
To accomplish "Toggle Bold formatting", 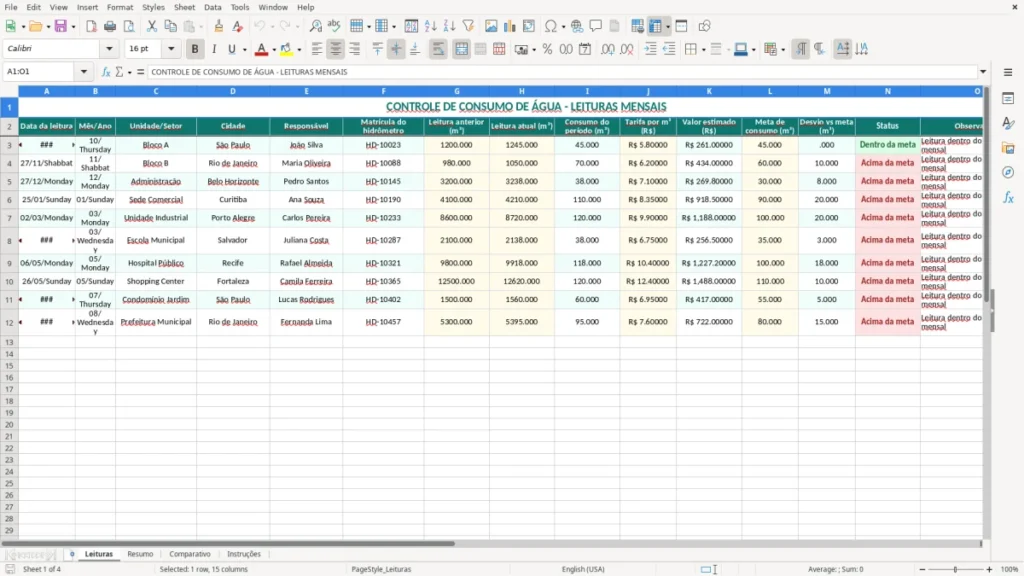I will (195, 49).
